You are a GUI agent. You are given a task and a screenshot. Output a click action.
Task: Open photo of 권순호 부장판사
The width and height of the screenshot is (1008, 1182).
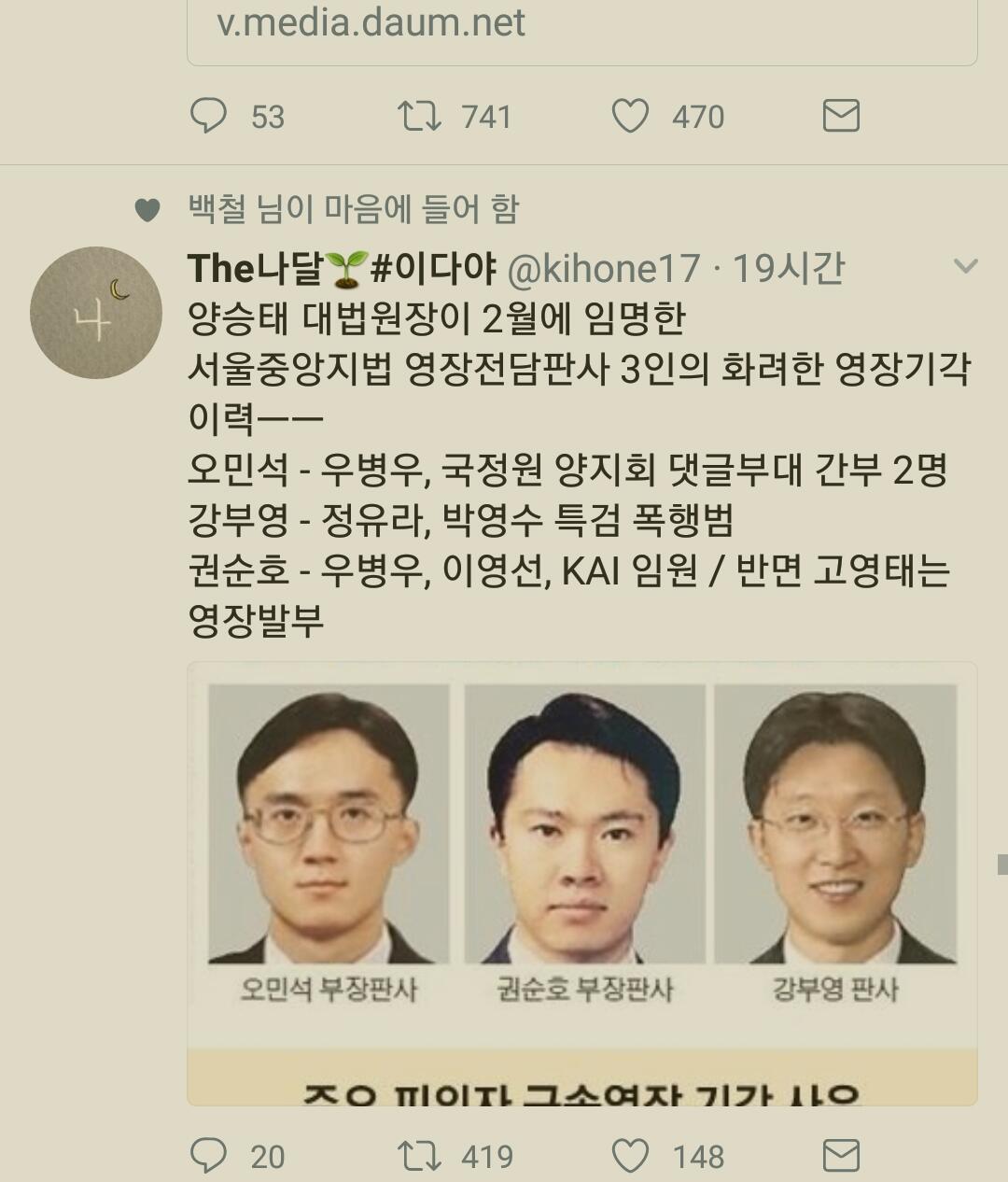[584, 823]
